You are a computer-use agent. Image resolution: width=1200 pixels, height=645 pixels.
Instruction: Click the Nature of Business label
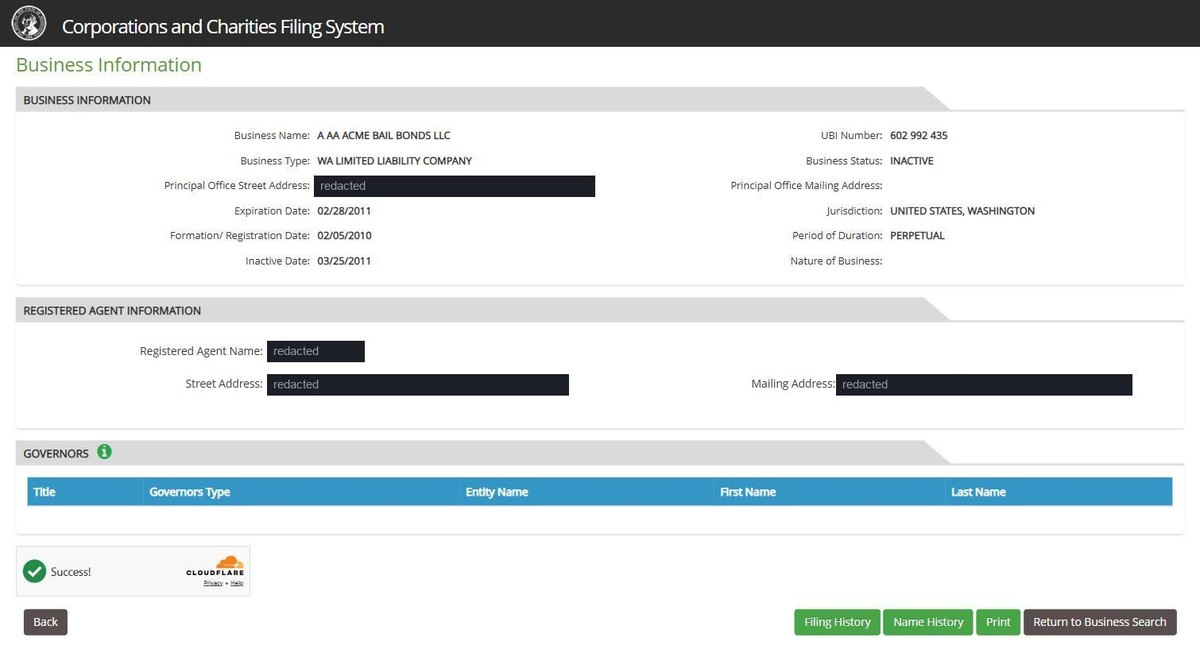[x=836, y=261]
